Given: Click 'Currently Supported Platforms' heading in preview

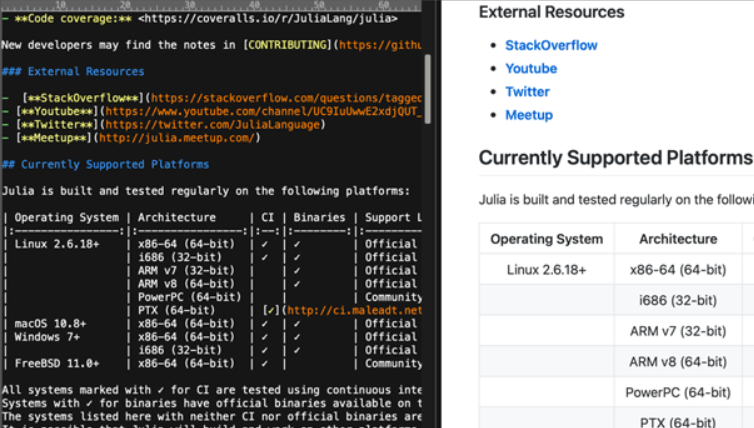Looking at the screenshot, I should (615, 158).
